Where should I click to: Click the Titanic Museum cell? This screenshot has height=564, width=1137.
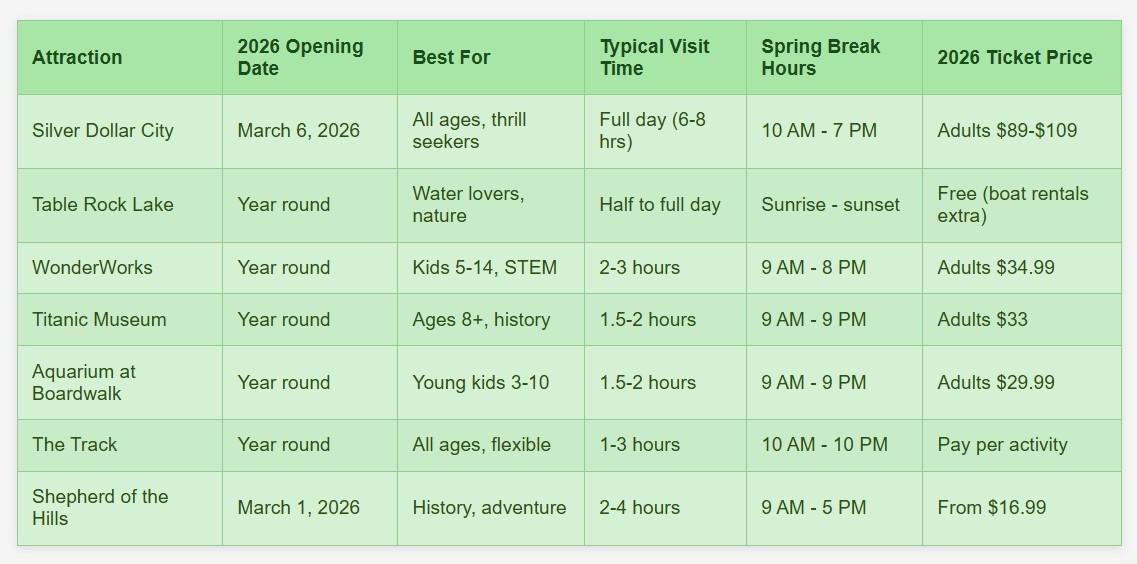click(99, 319)
